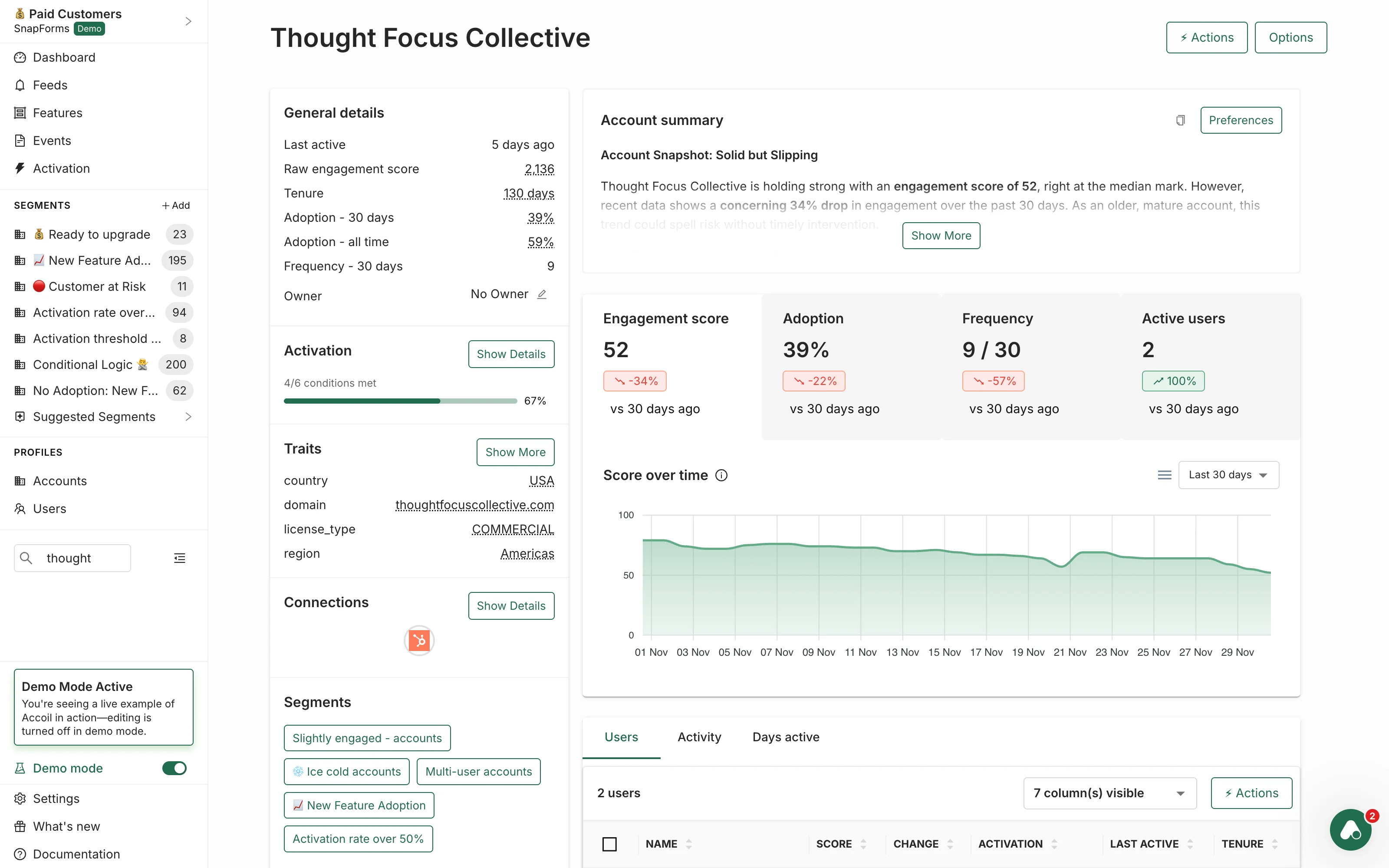Viewport: 1389px width, 868px height.
Task: Open the HubSpot connection icon
Action: coord(419,640)
